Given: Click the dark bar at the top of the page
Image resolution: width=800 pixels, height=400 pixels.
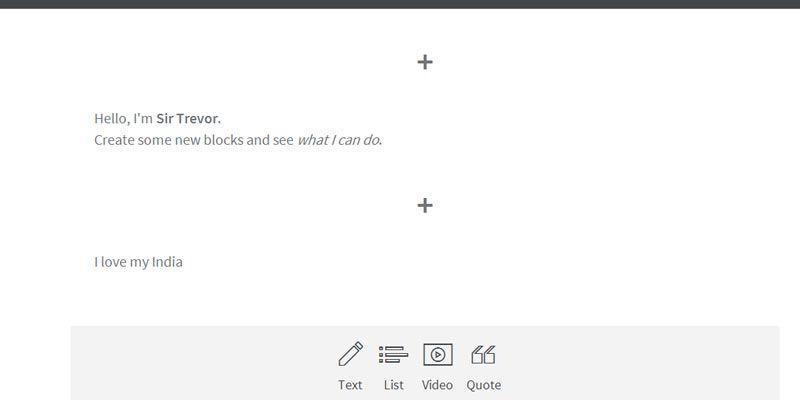Looking at the screenshot, I should [x=400, y=4].
